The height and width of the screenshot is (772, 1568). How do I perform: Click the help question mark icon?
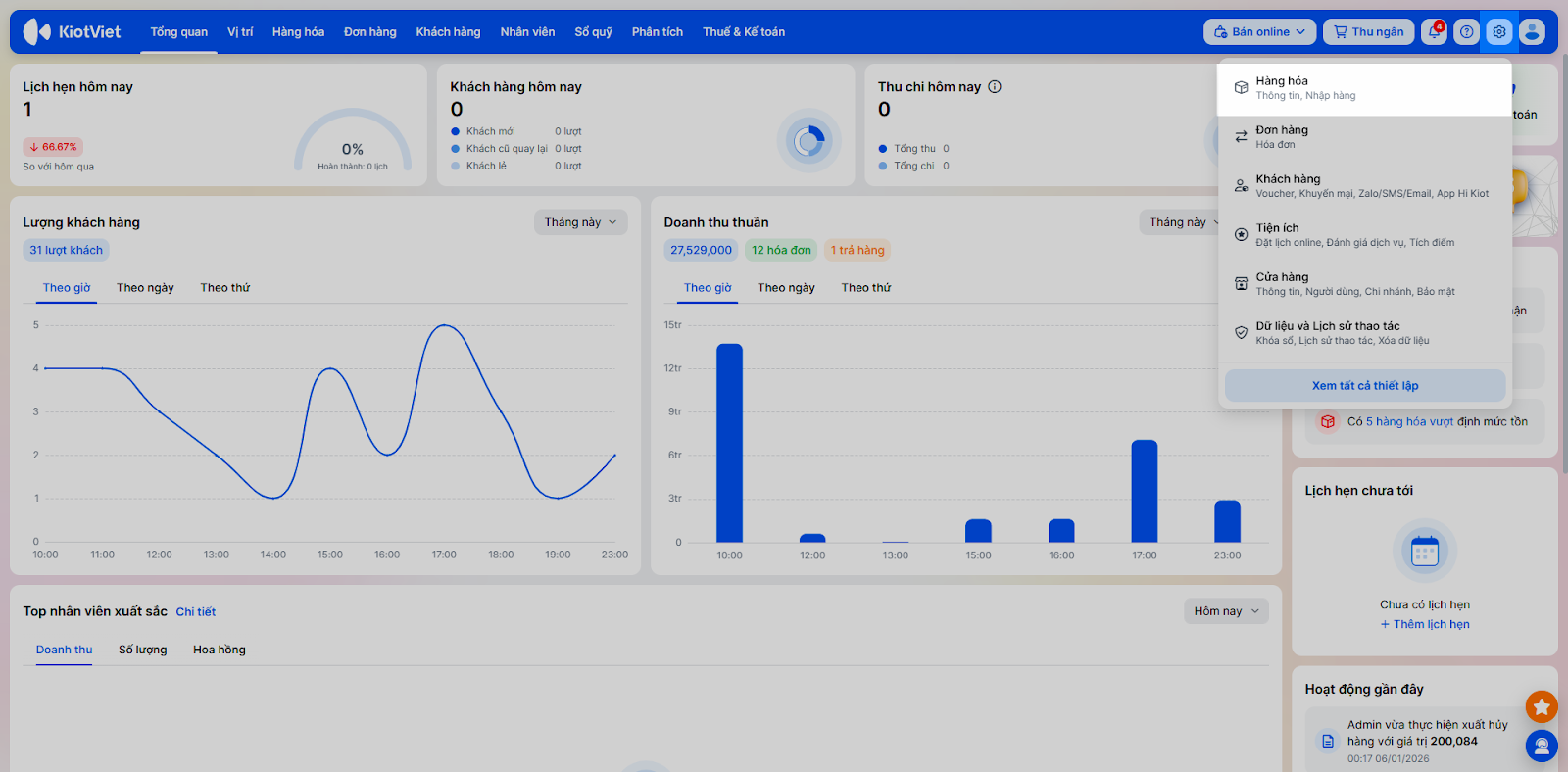click(1466, 32)
